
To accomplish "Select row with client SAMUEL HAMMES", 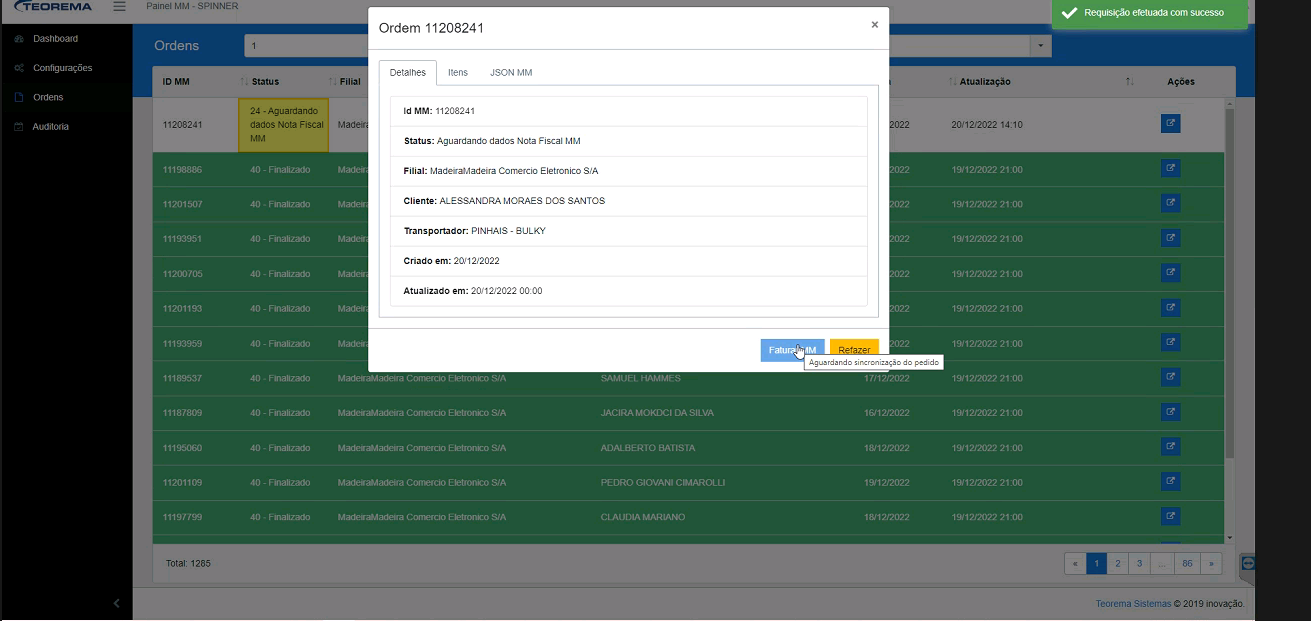I will (x=688, y=378).
